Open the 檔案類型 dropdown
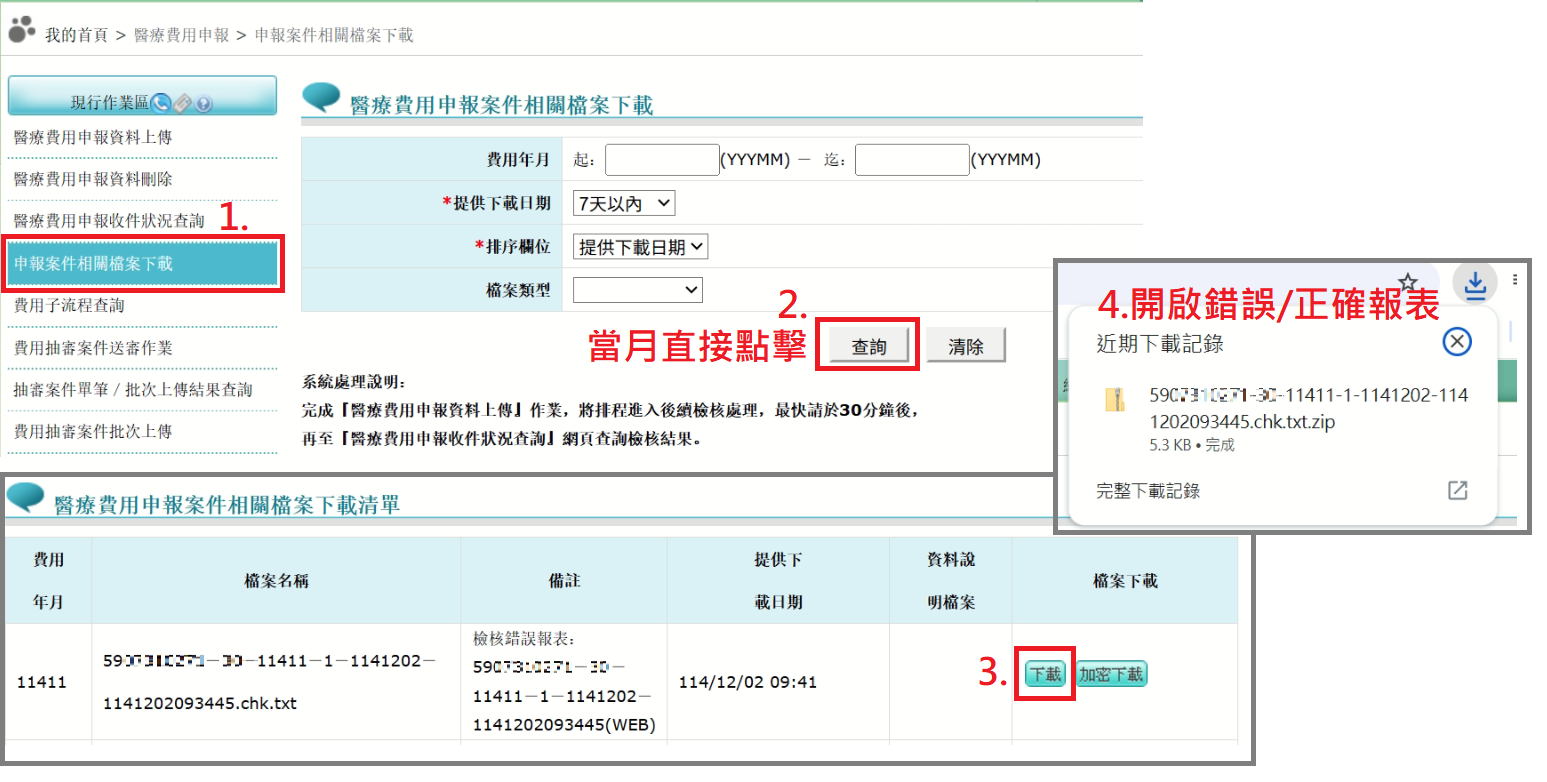Screen dimensions: 1547x782 point(638,290)
